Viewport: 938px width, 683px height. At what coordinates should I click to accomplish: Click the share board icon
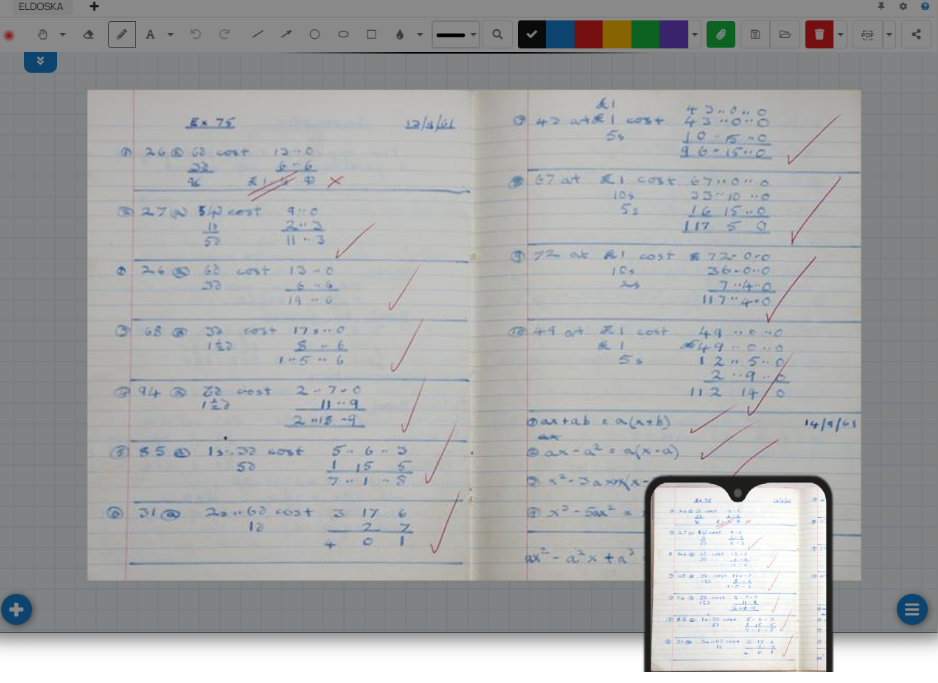tap(916, 34)
